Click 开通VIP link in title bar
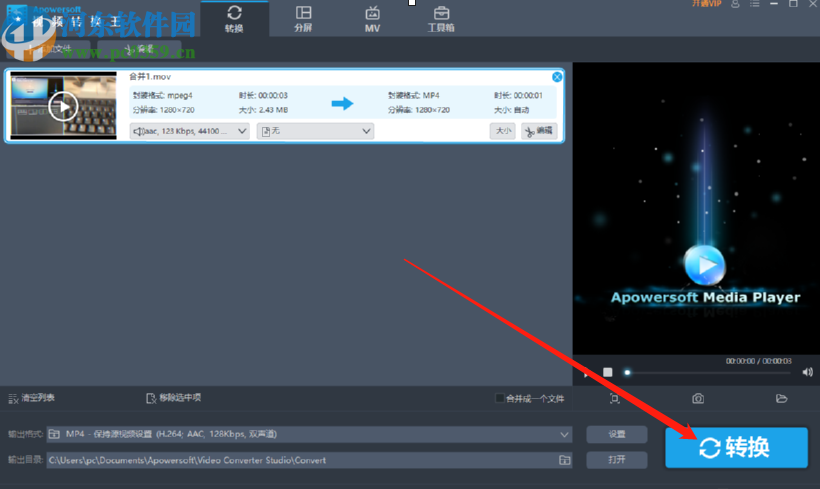Image resolution: width=820 pixels, height=489 pixels. click(707, 4)
